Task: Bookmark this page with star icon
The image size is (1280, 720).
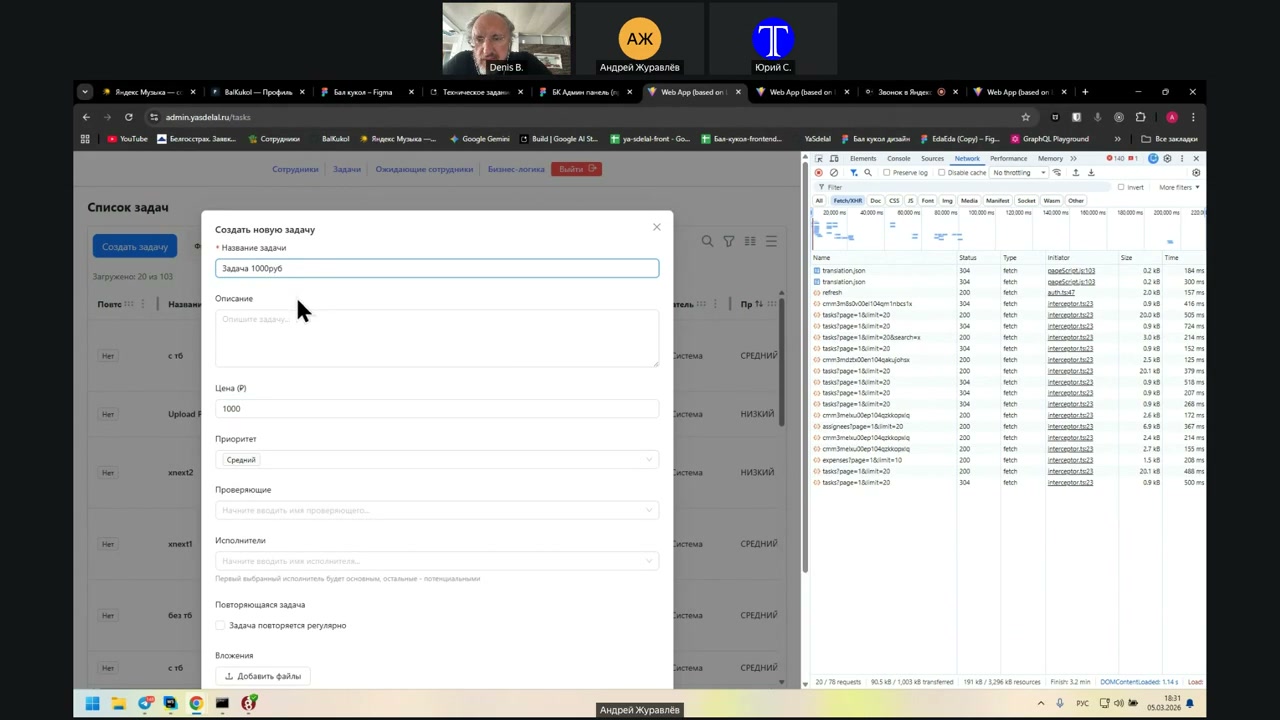Action: [1025, 117]
